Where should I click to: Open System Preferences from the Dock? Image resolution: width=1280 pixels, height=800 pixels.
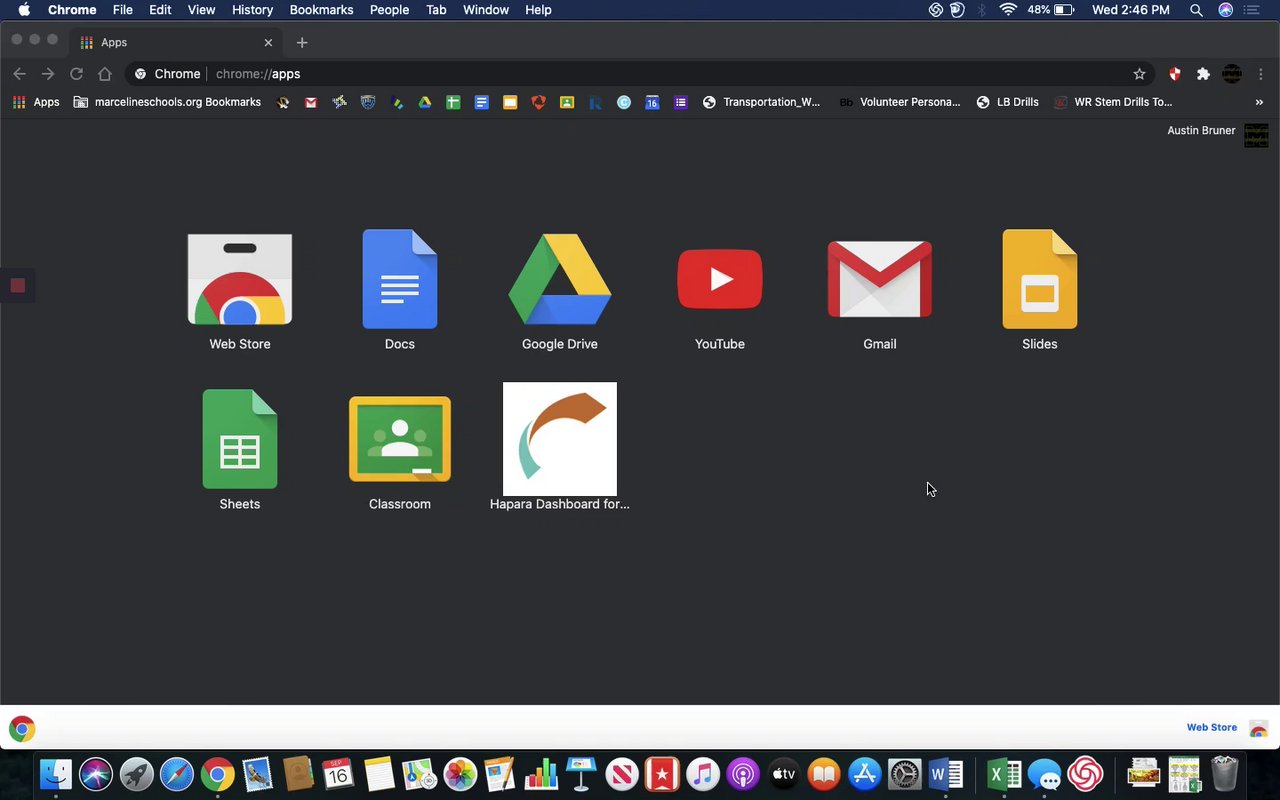(x=905, y=774)
